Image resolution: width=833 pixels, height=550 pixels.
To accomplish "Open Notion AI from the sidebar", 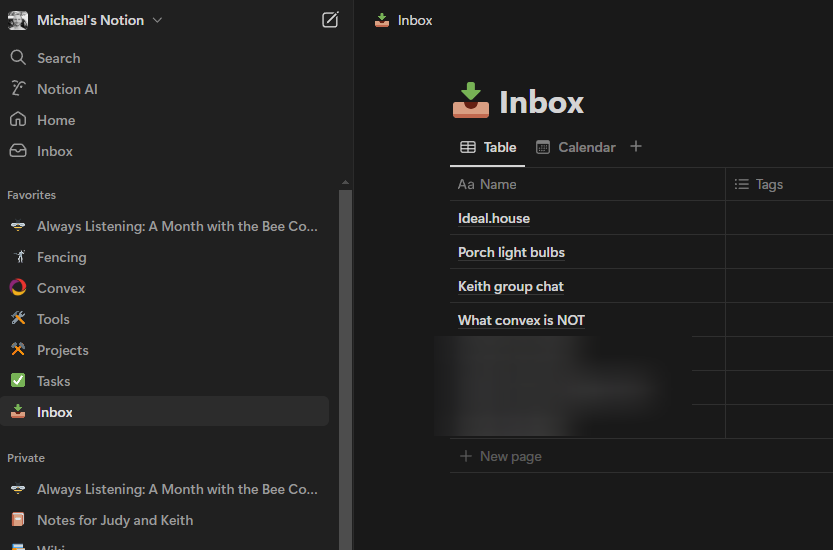I will pos(67,89).
